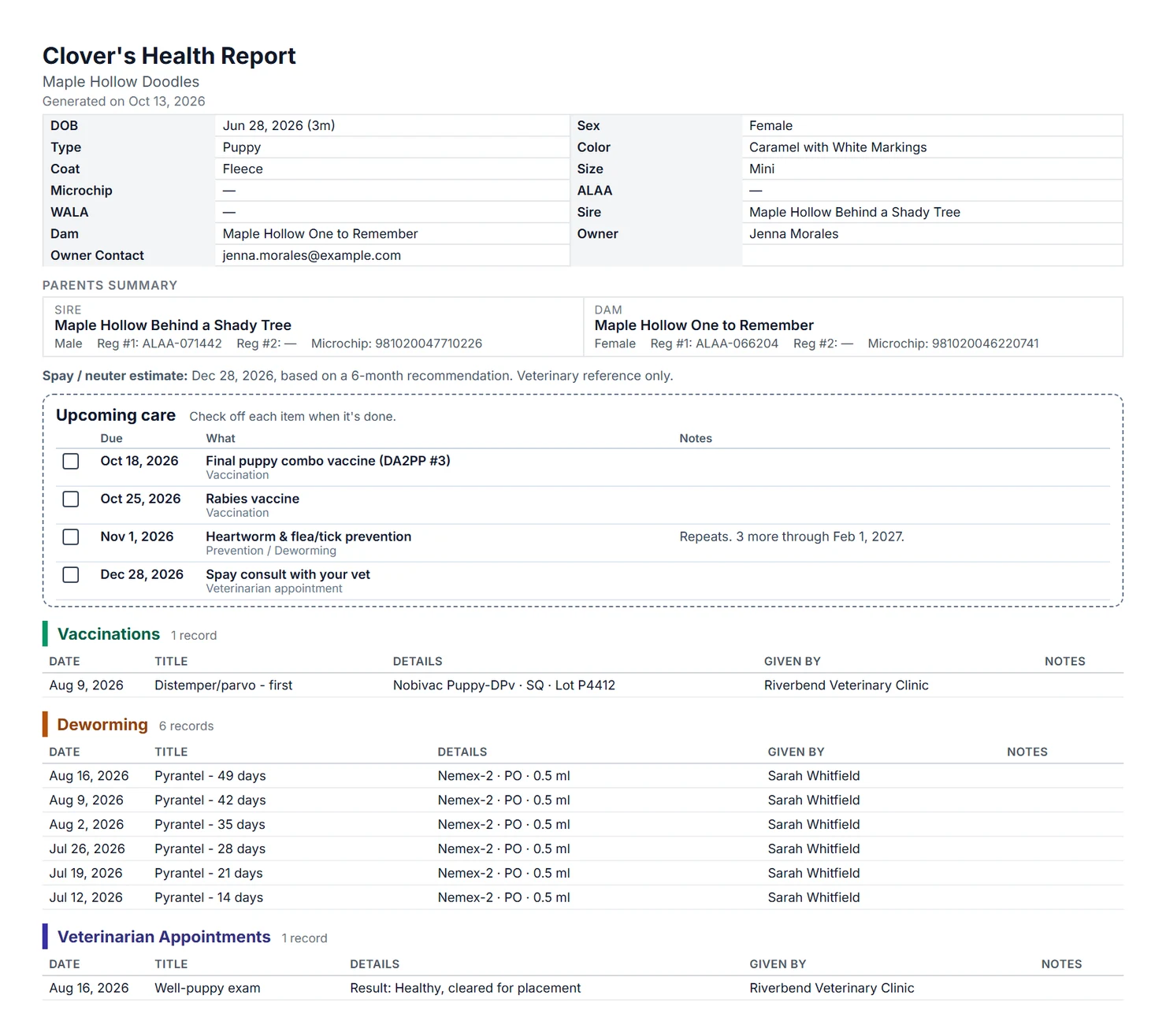Select dam registration ALAA-066204
The width and height of the screenshot is (1166, 1036).
737,344
